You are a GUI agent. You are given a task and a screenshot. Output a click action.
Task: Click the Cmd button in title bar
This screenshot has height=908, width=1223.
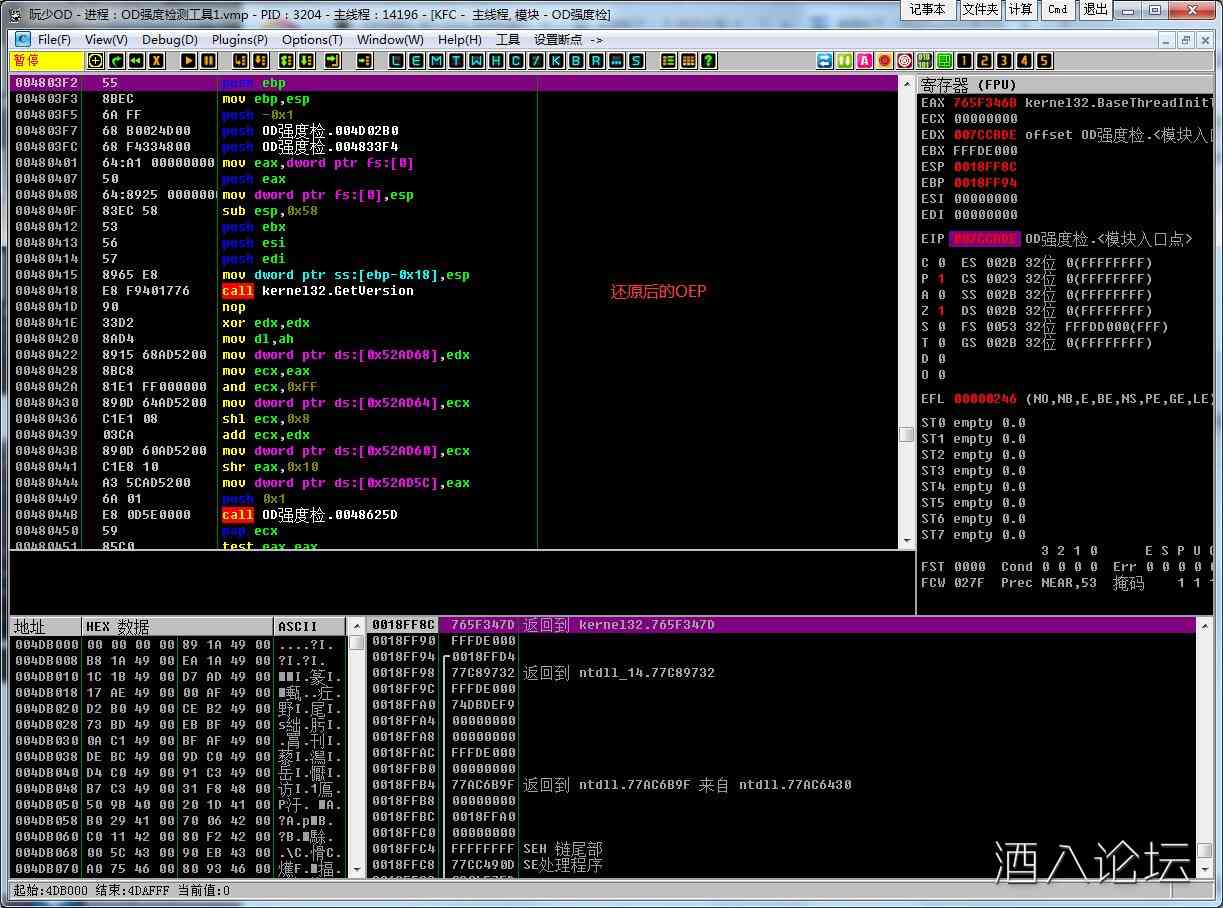click(1057, 10)
